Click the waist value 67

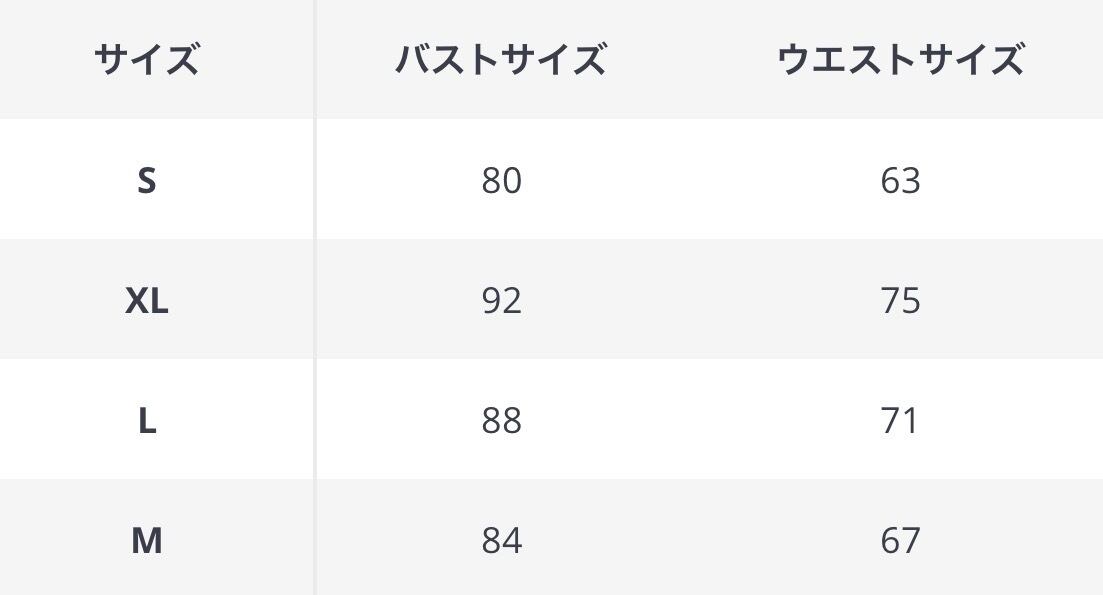click(x=900, y=541)
